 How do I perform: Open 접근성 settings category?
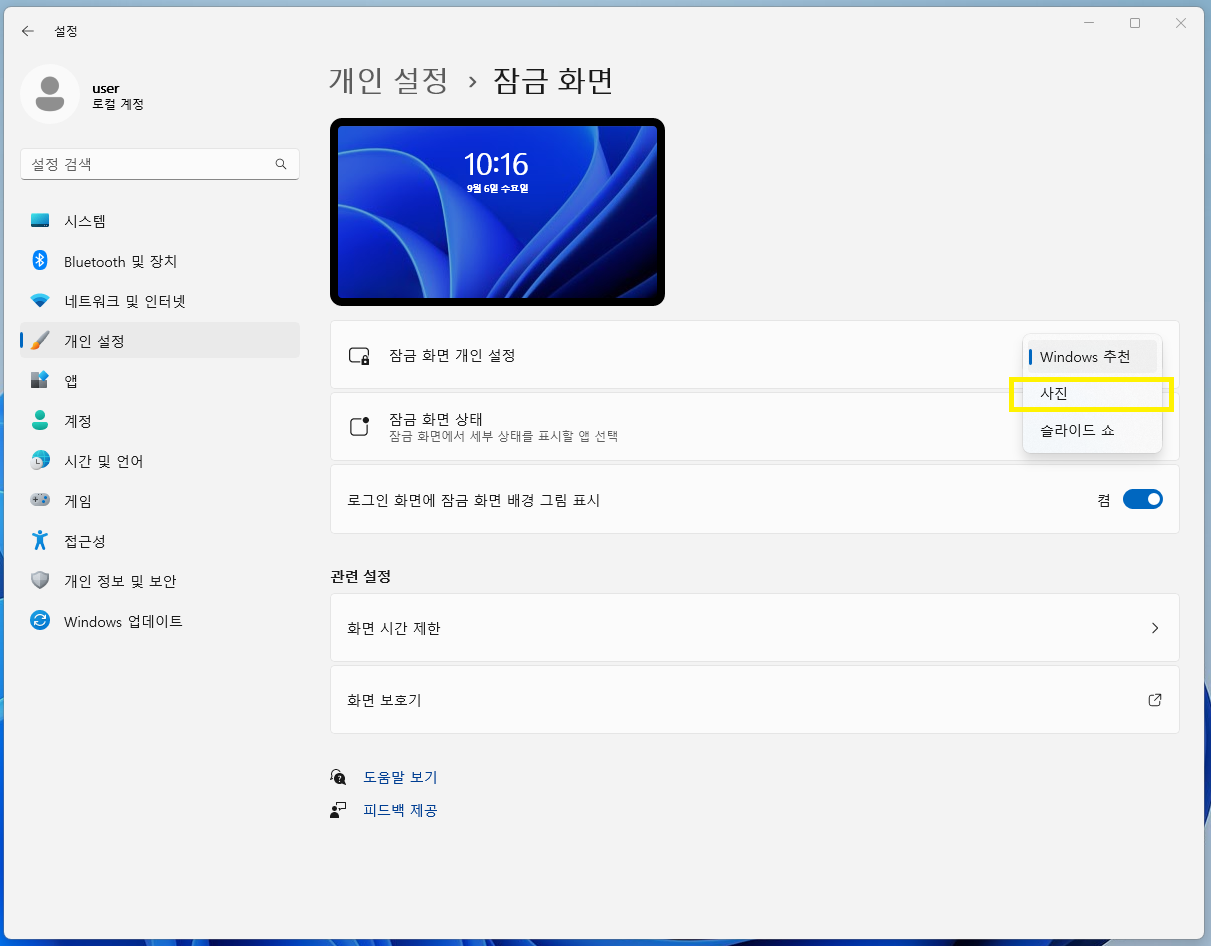pyautogui.click(x=160, y=541)
